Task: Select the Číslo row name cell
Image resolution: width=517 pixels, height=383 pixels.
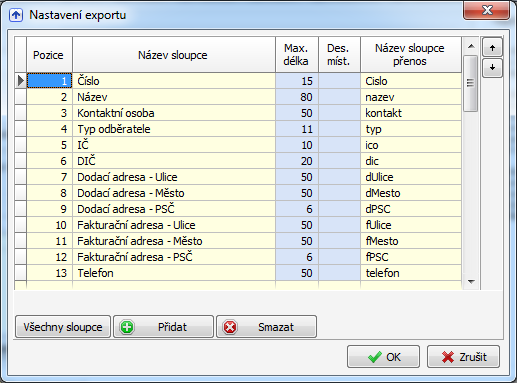Action: [174, 81]
